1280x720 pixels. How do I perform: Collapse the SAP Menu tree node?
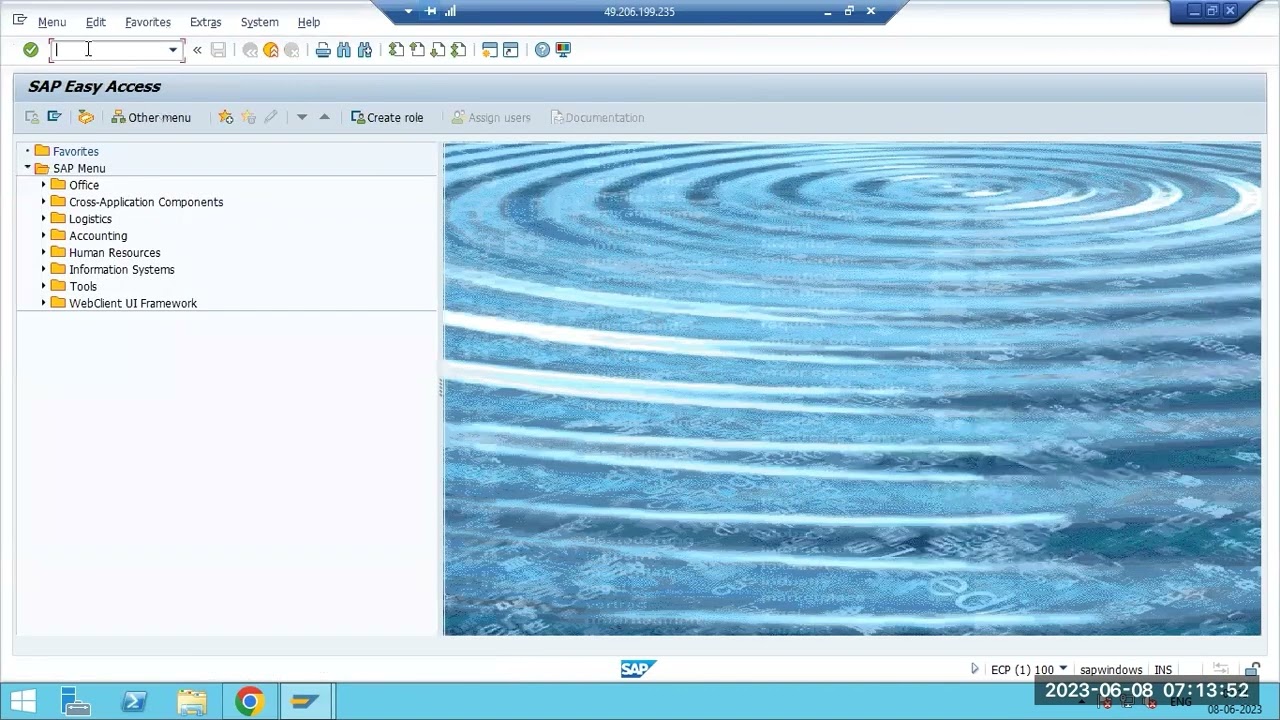point(28,168)
